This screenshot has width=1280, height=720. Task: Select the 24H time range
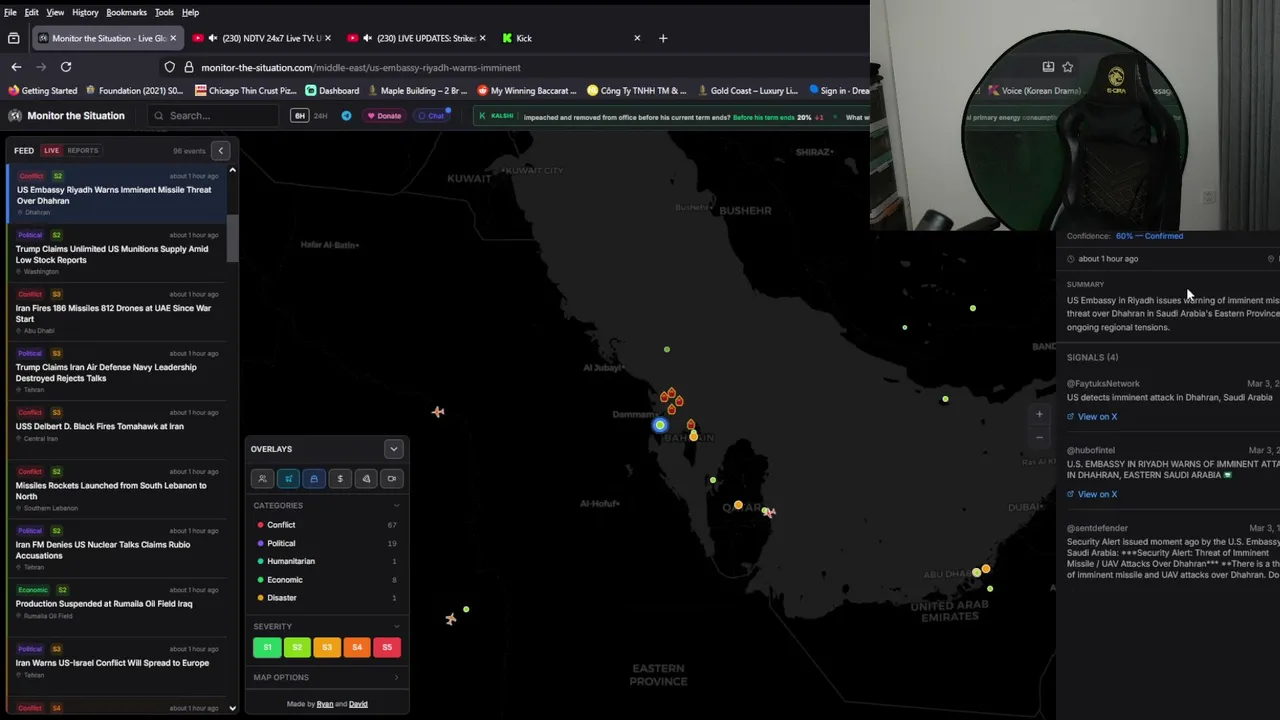pyautogui.click(x=321, y=116)
